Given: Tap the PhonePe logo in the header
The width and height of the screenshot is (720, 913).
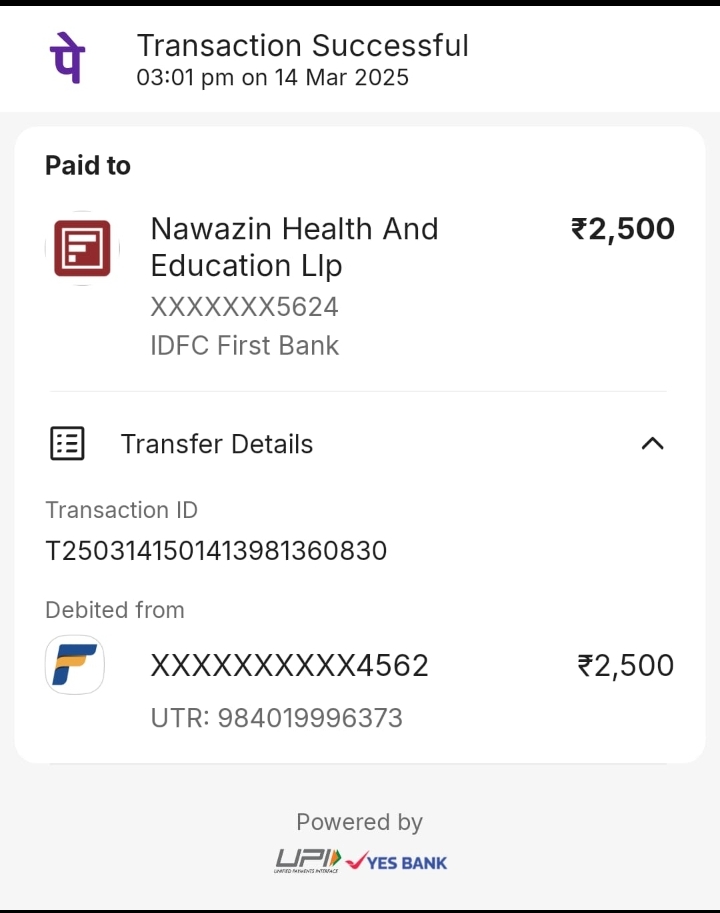Looking at the screenshot, I should [67, 58].
